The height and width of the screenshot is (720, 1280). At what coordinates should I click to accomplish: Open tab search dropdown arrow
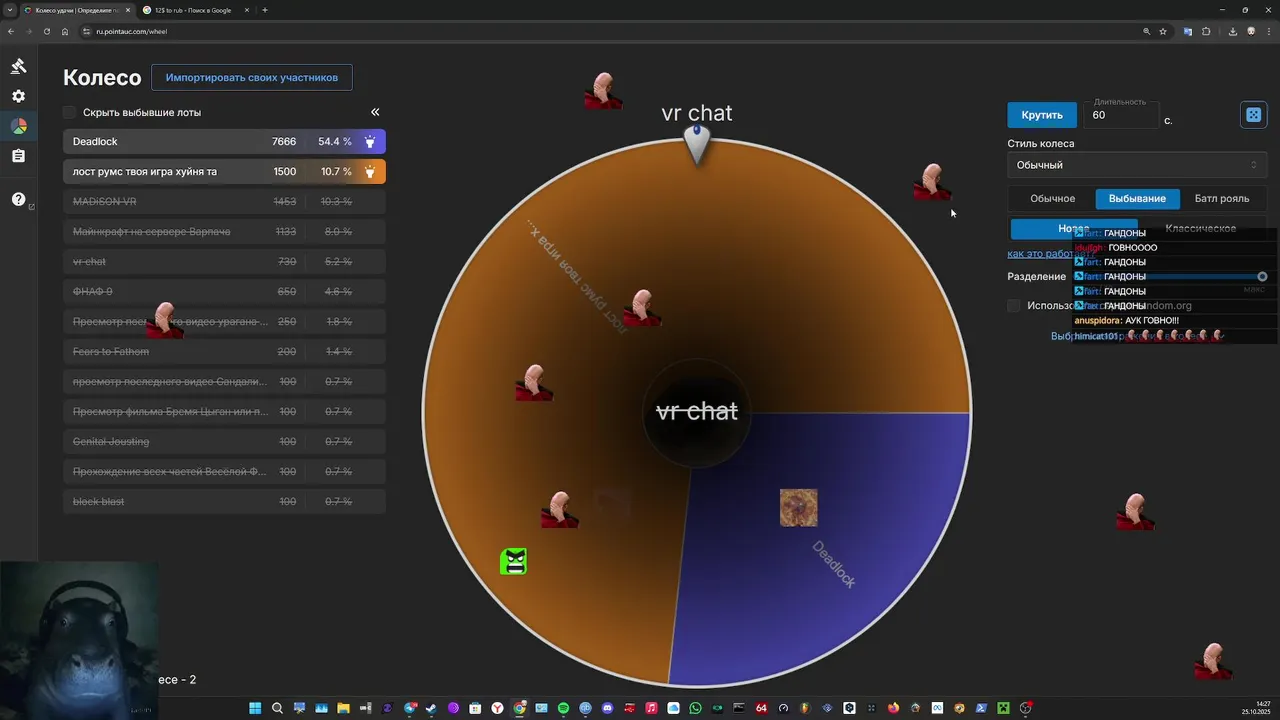[10, 10]
